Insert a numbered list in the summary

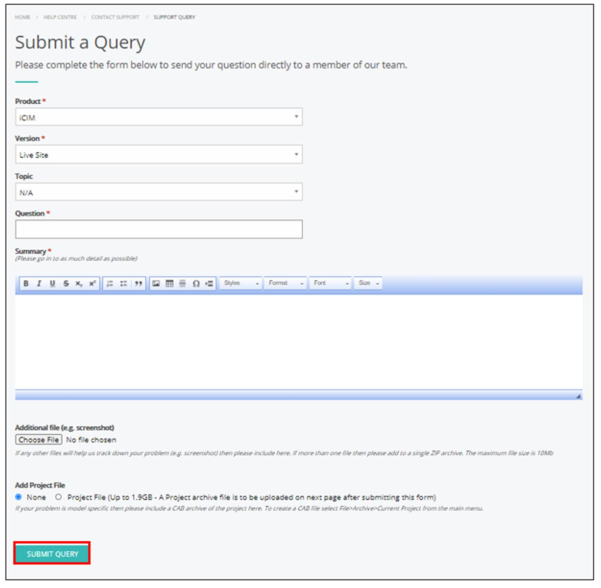click(x=110, y=284)
